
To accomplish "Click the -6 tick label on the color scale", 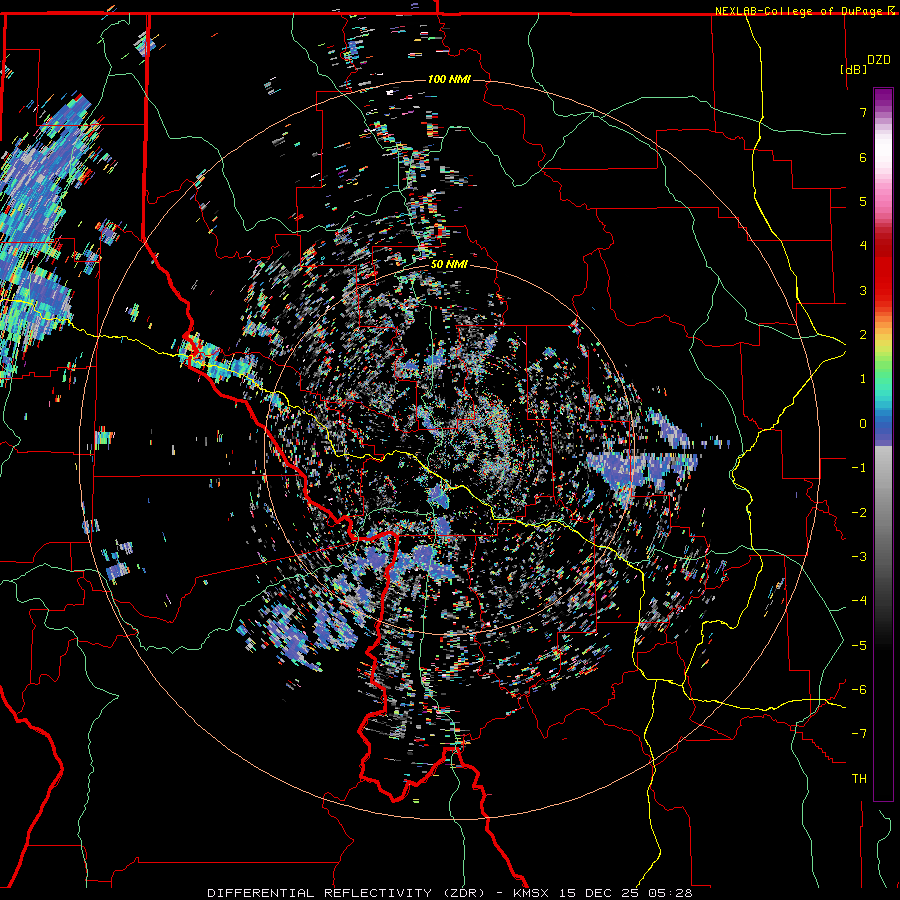I will tap(859, 690).
